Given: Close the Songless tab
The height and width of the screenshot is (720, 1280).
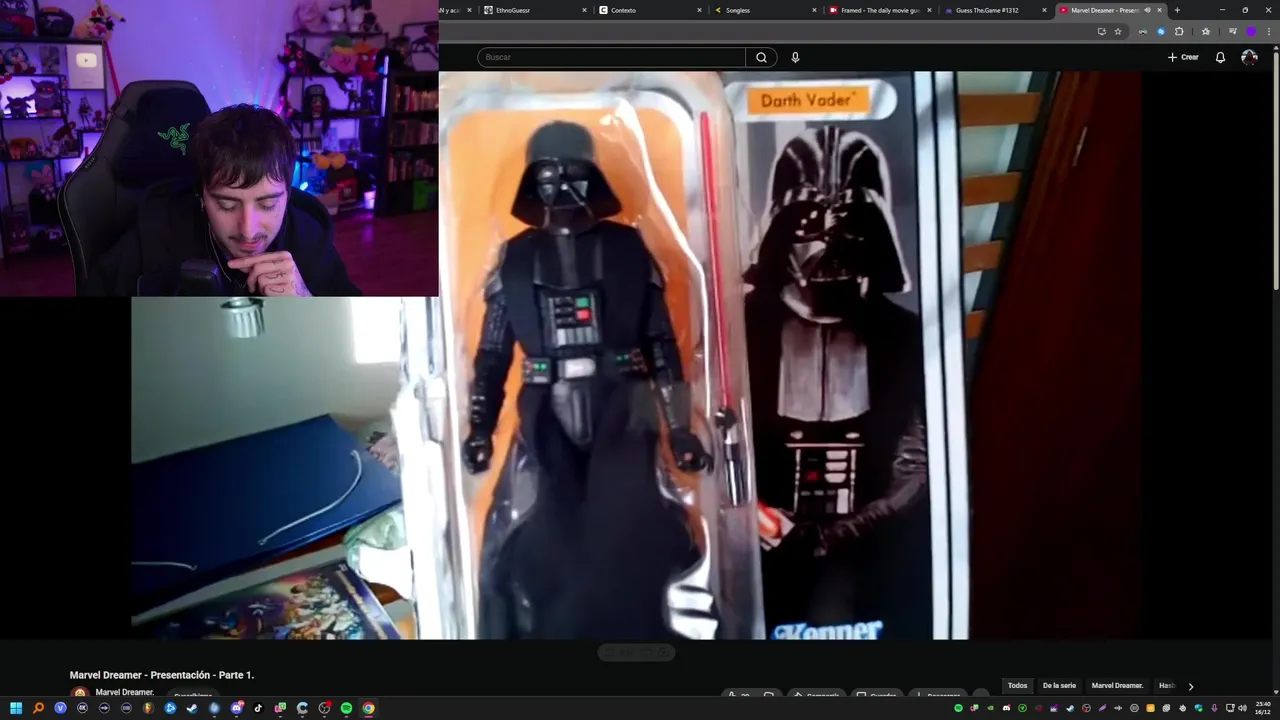Looking at the screenshot, I should tap(816, 10).
